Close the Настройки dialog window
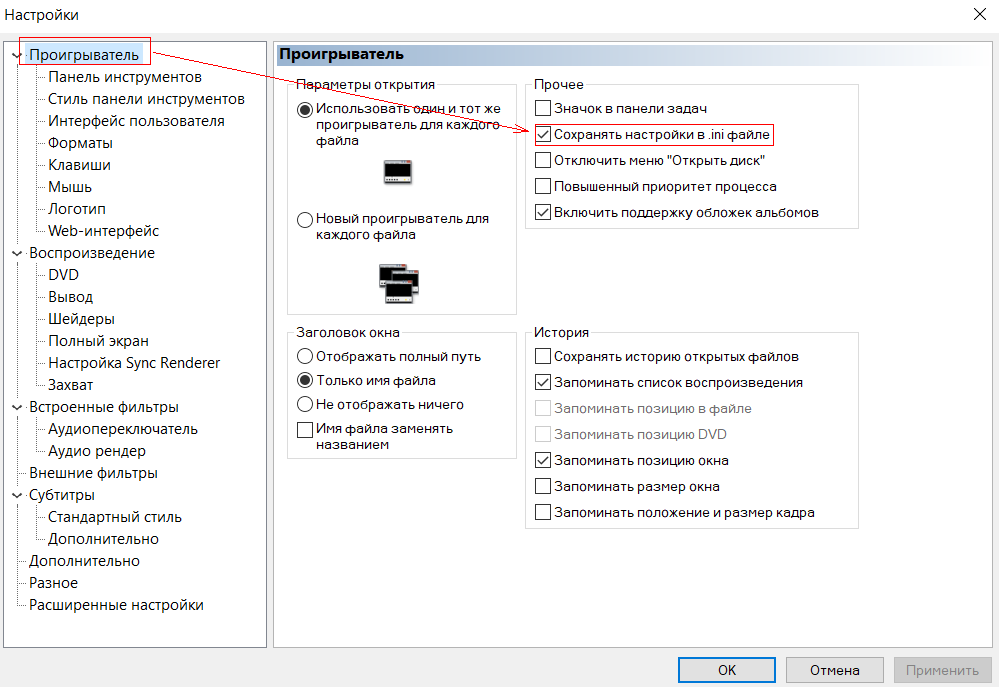Viewport: 999px width, 687px height. point(978,14)
